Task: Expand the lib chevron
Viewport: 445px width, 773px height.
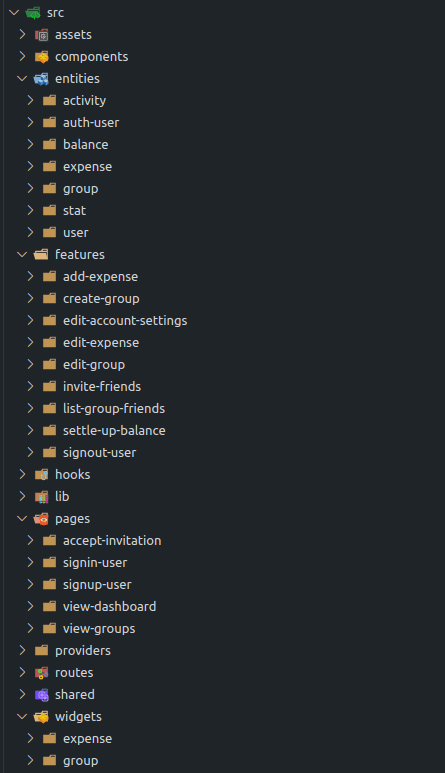Action: [x=22, y=496]
